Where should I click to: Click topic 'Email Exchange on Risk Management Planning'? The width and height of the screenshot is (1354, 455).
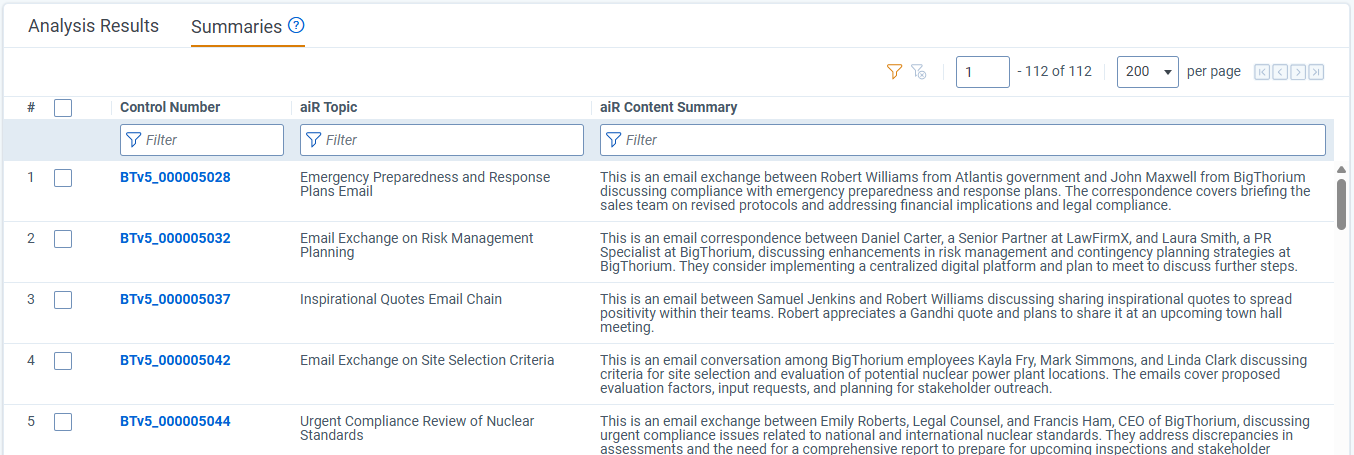point(417,246)
